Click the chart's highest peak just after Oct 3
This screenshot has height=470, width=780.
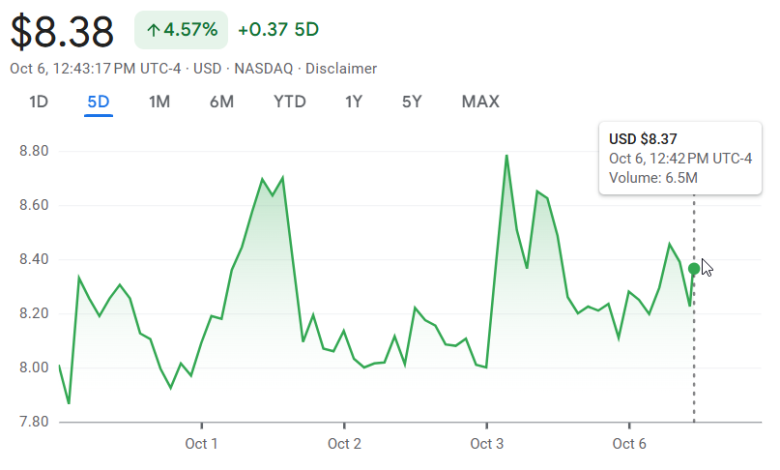click(507, 156)
